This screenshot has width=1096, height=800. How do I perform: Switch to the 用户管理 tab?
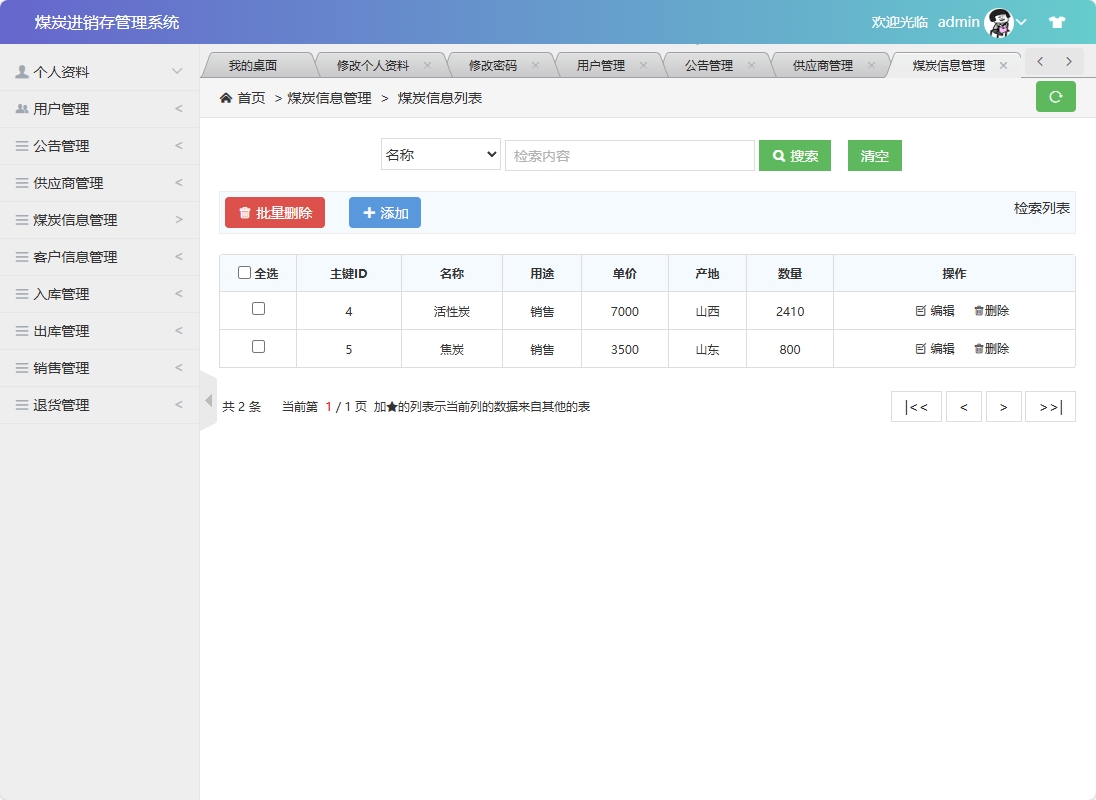click(598, 63)
